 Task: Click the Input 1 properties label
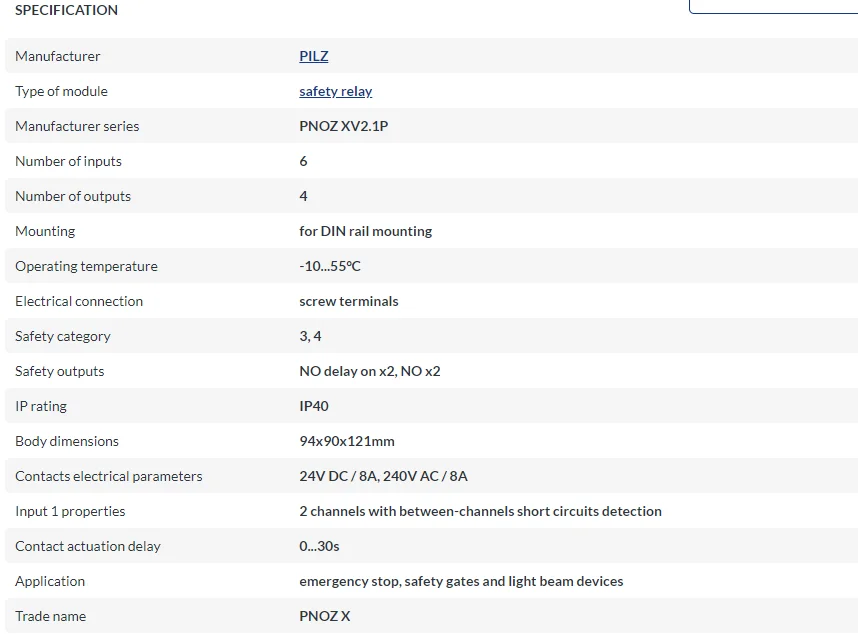tap(70, 511)
